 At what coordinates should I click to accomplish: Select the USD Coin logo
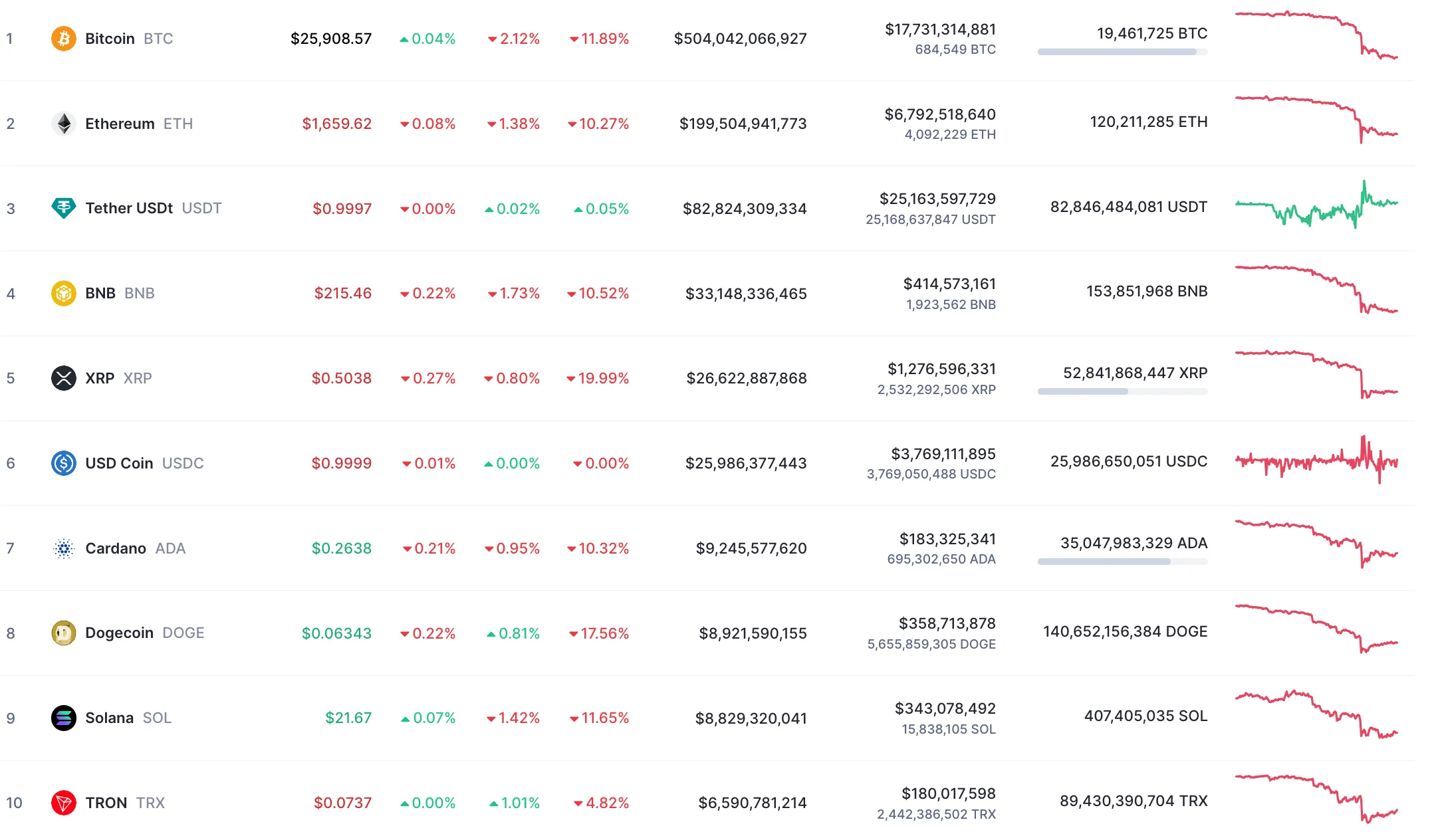click(63, 463)
